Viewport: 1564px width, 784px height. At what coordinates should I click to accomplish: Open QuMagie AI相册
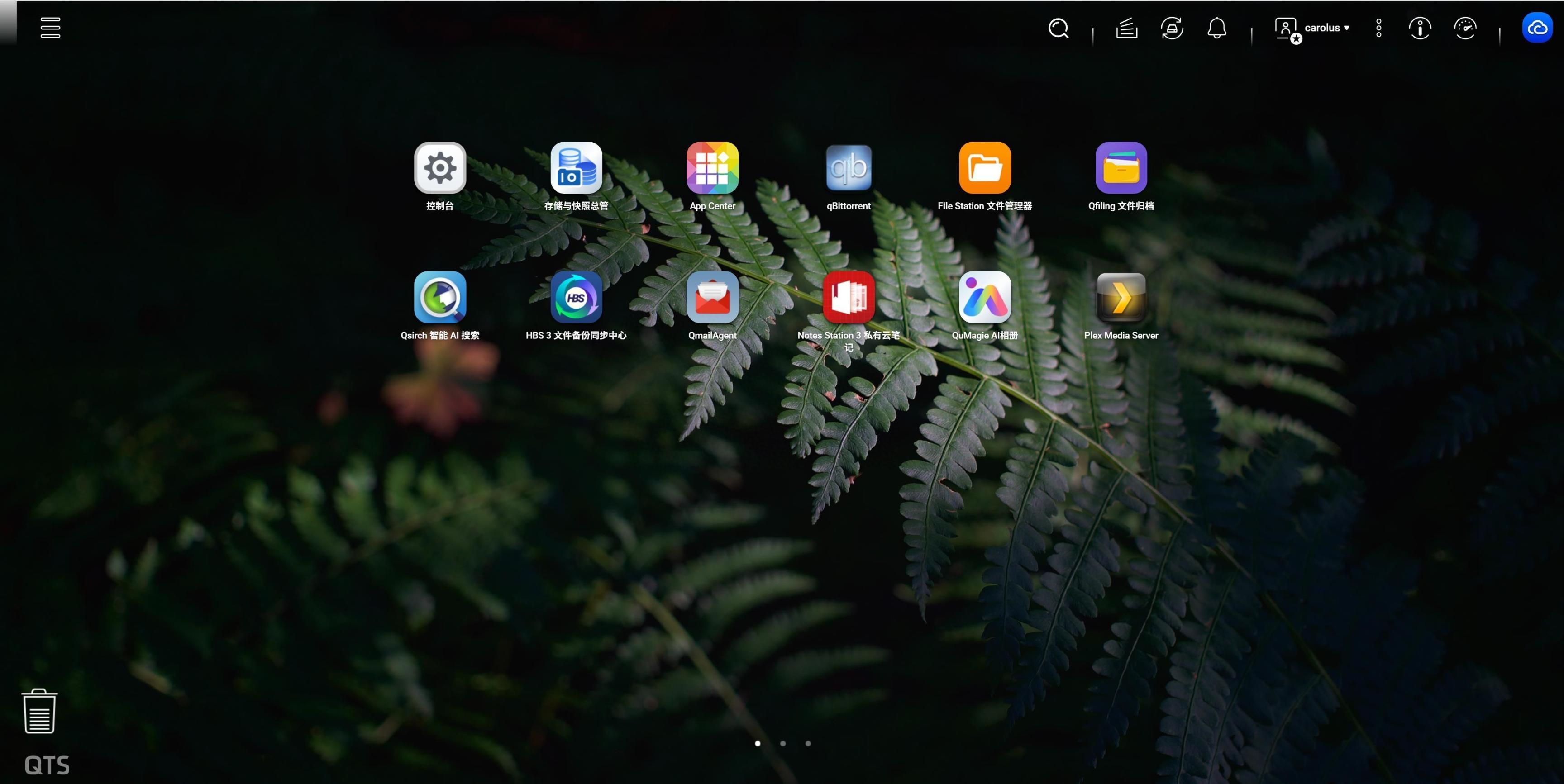(x=984, y=297)
